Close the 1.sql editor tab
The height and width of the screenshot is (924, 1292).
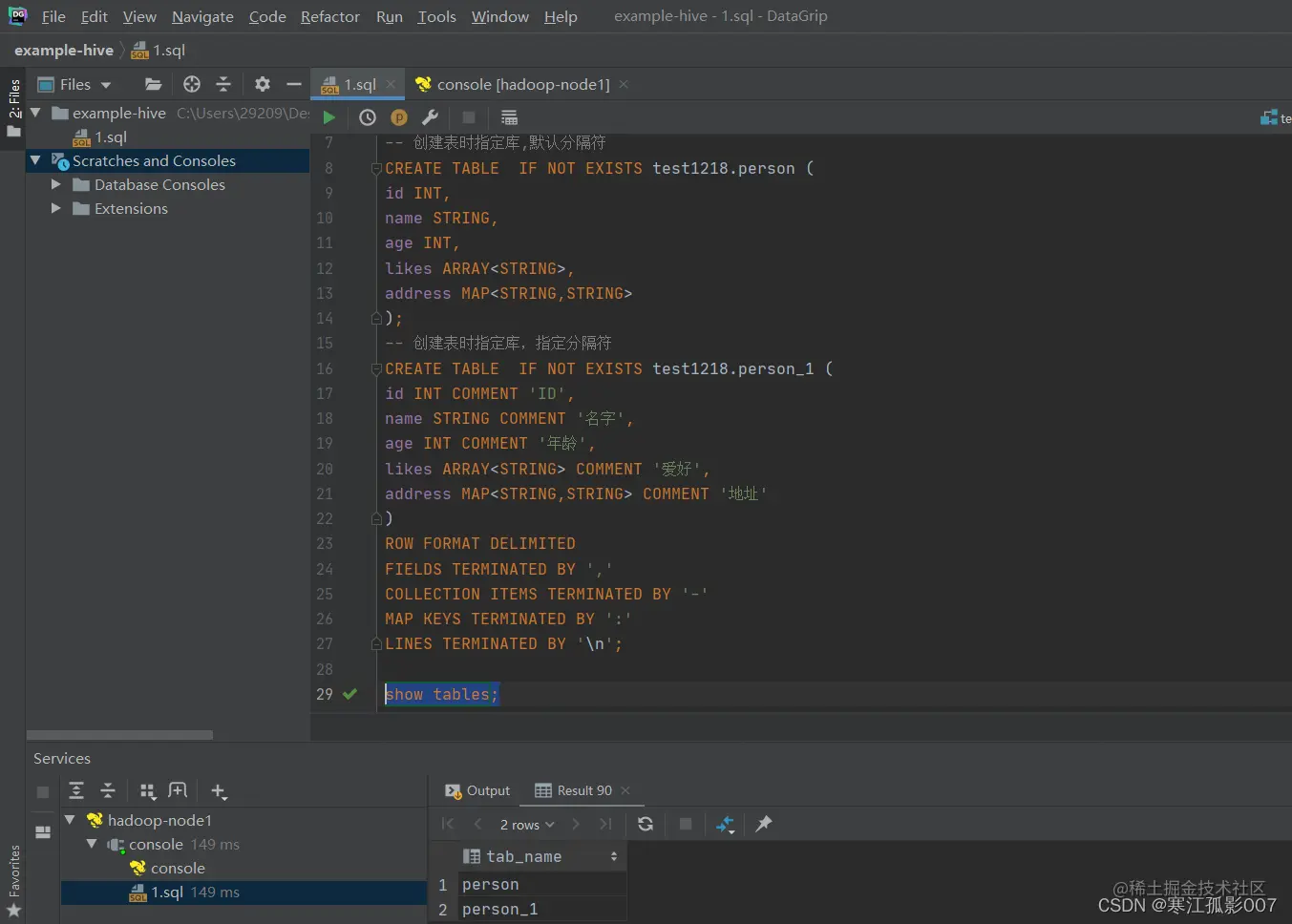click(391, 84)
